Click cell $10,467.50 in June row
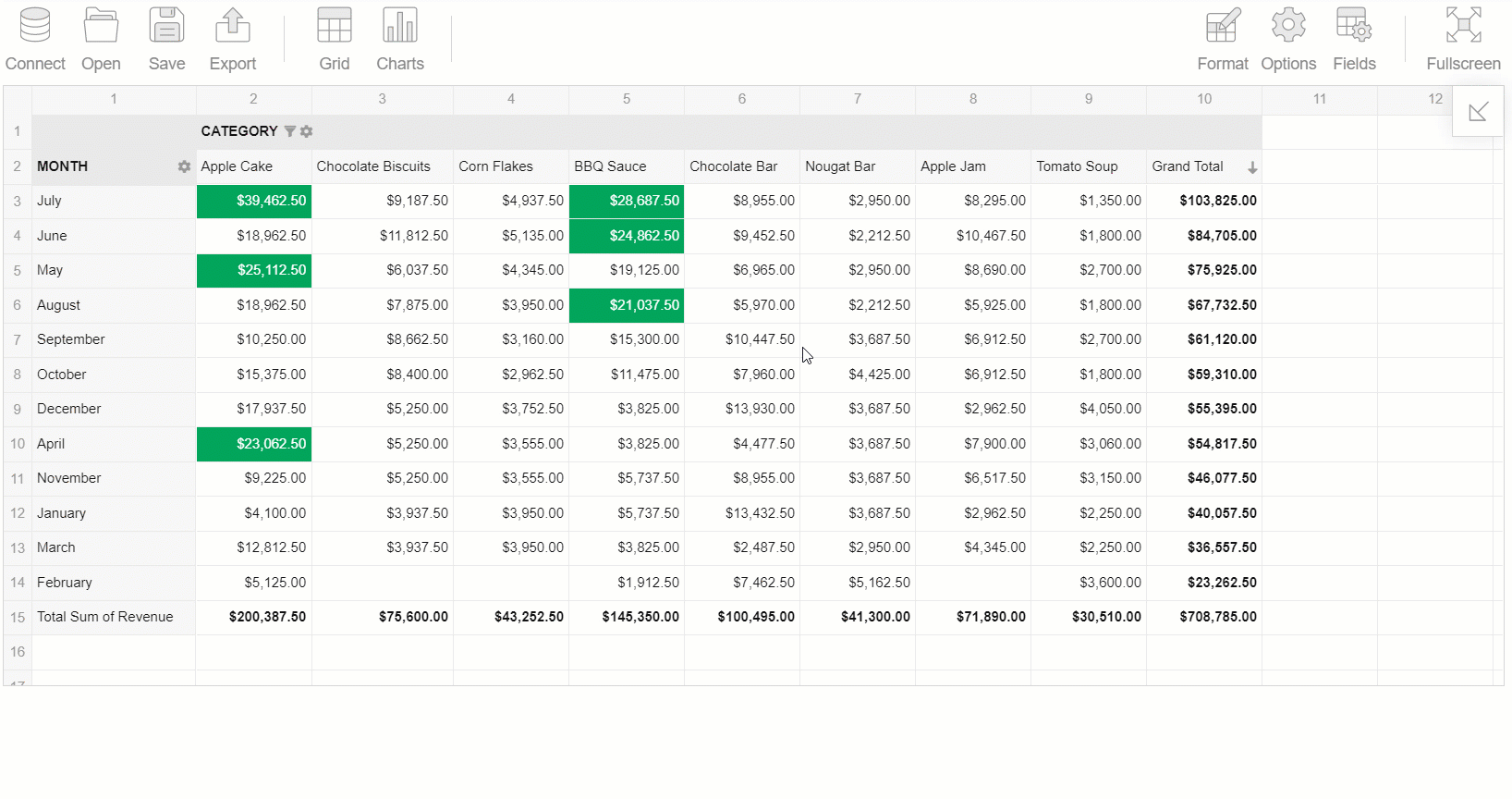Viewport: 1512px width, 799px height. [x=973, y=236]
